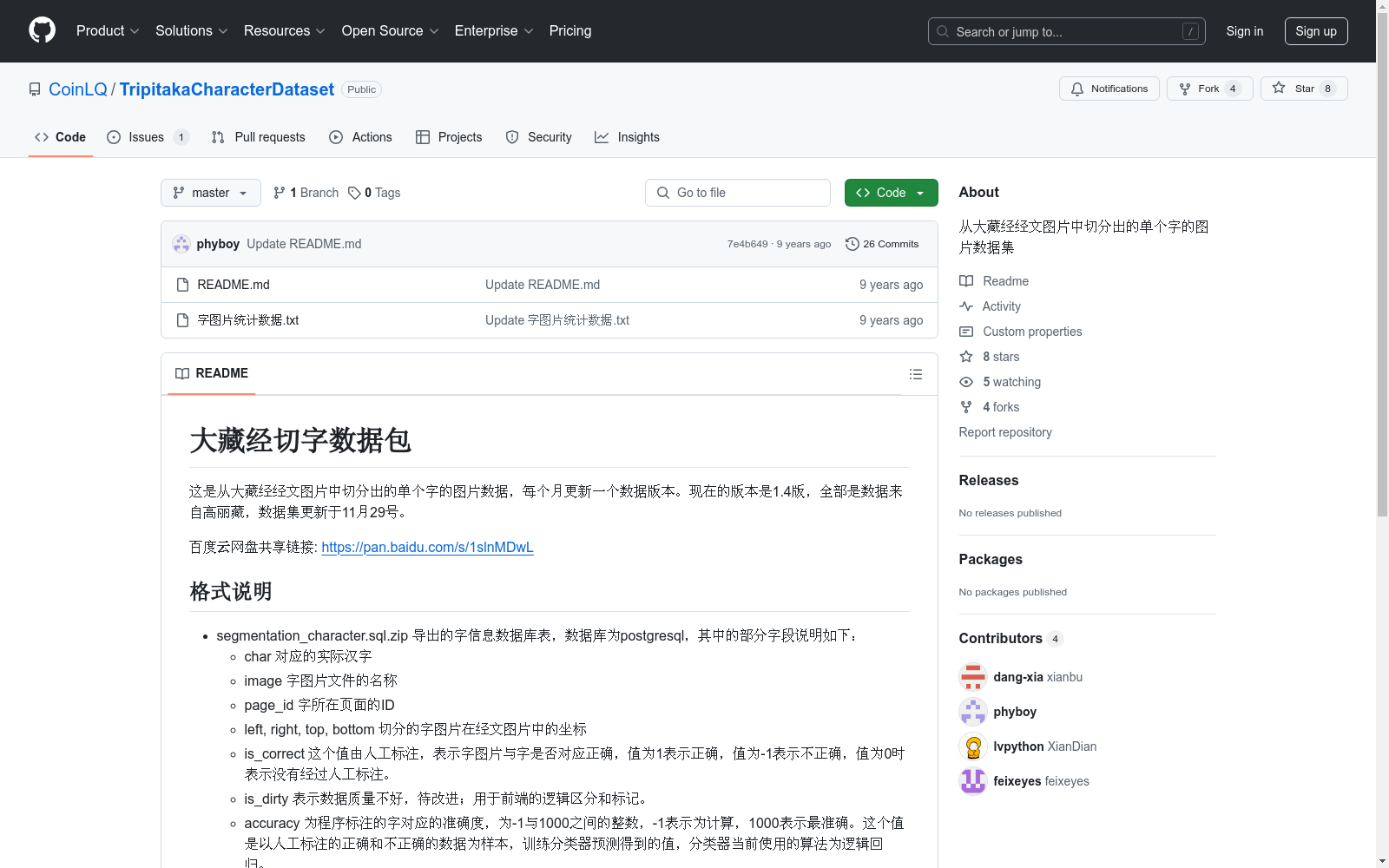Open the Baidu pan share link
The height and width of the screenshot is (868, 1389).
(427, 547)
